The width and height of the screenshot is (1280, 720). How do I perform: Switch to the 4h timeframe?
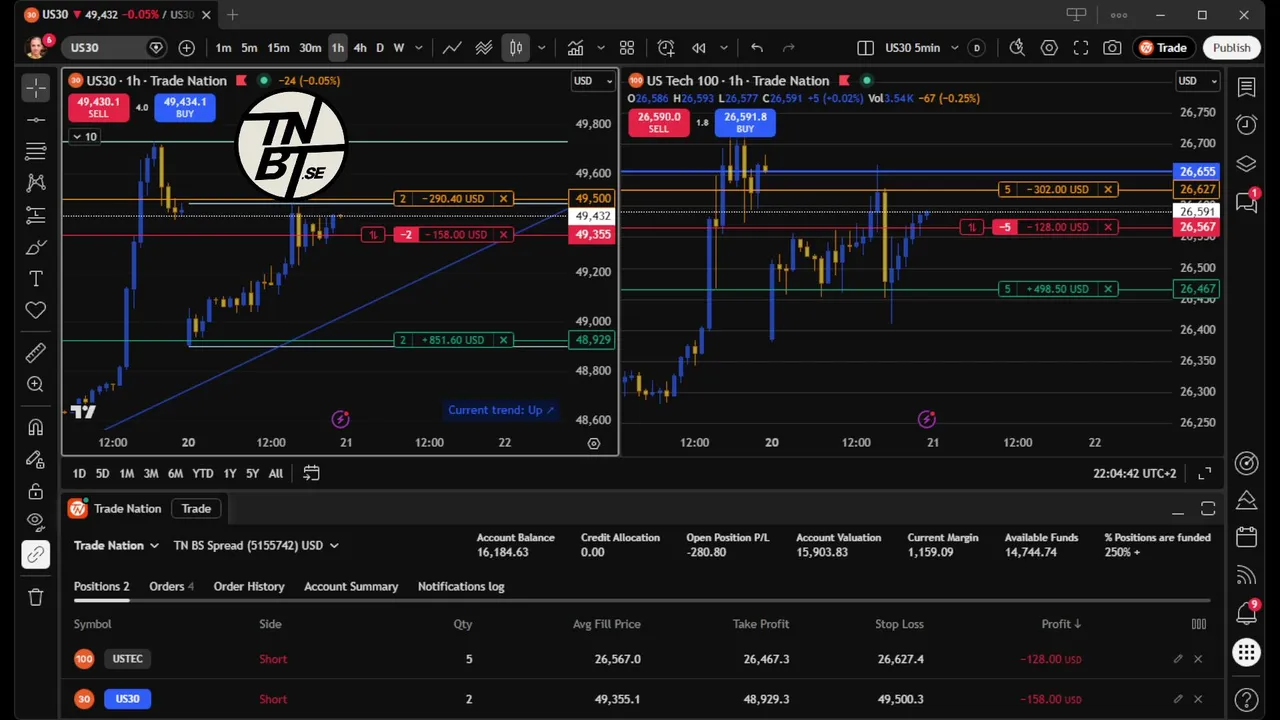360,47
